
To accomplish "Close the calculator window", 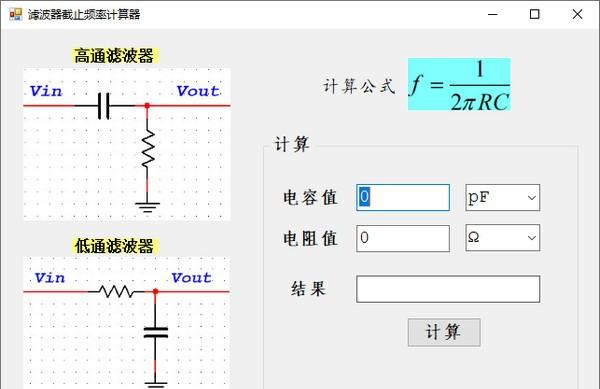I will click(577, 15).
